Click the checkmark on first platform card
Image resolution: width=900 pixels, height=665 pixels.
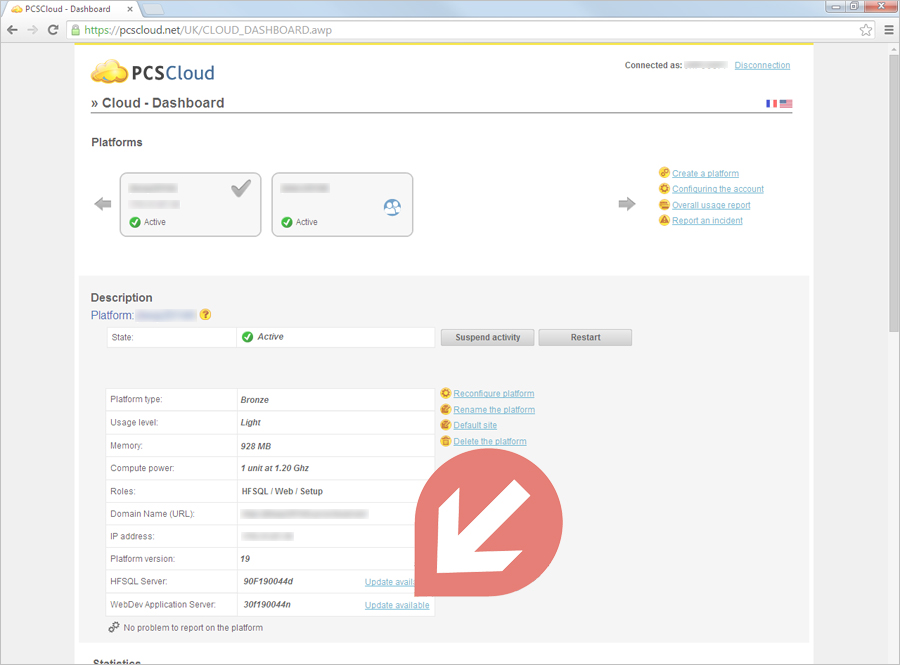241,188
